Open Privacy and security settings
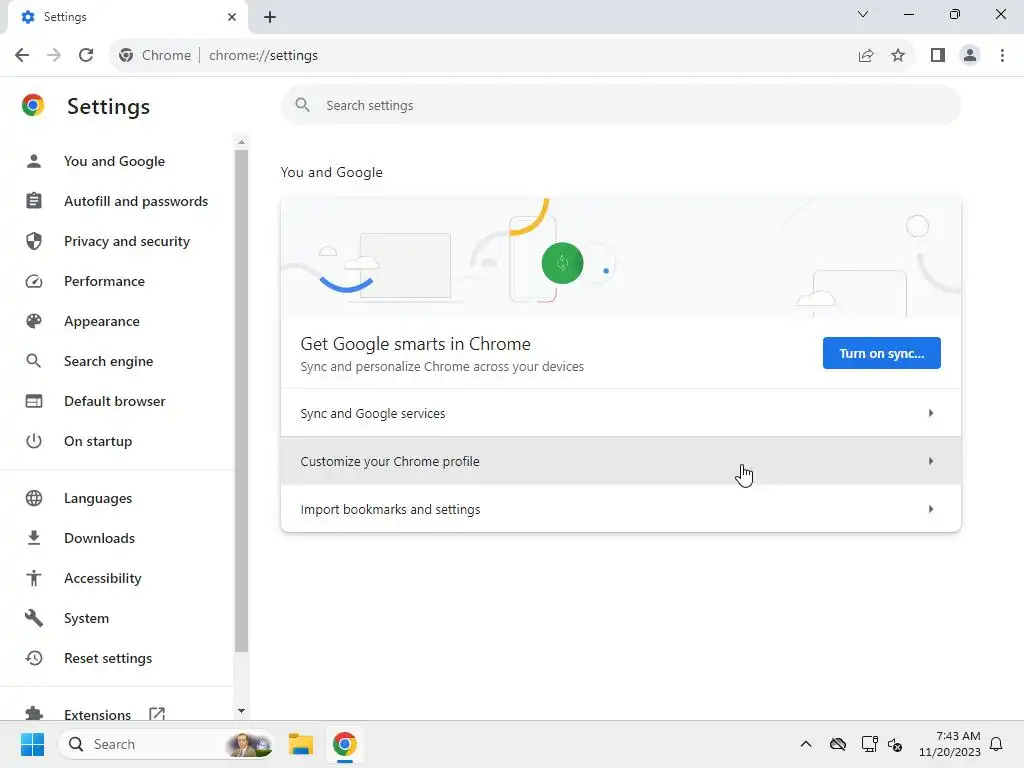 [x=127, y=241]
